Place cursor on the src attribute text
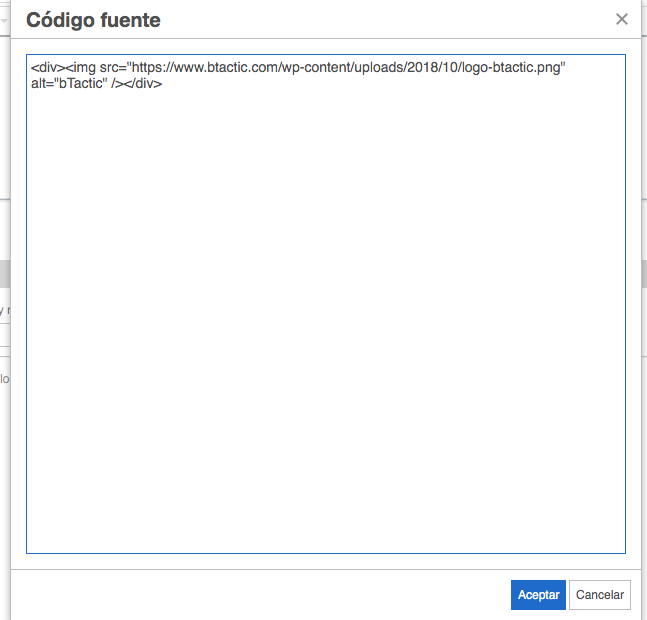Image resolution: width=647 pixels, height=620 pixels. [109, 67]
